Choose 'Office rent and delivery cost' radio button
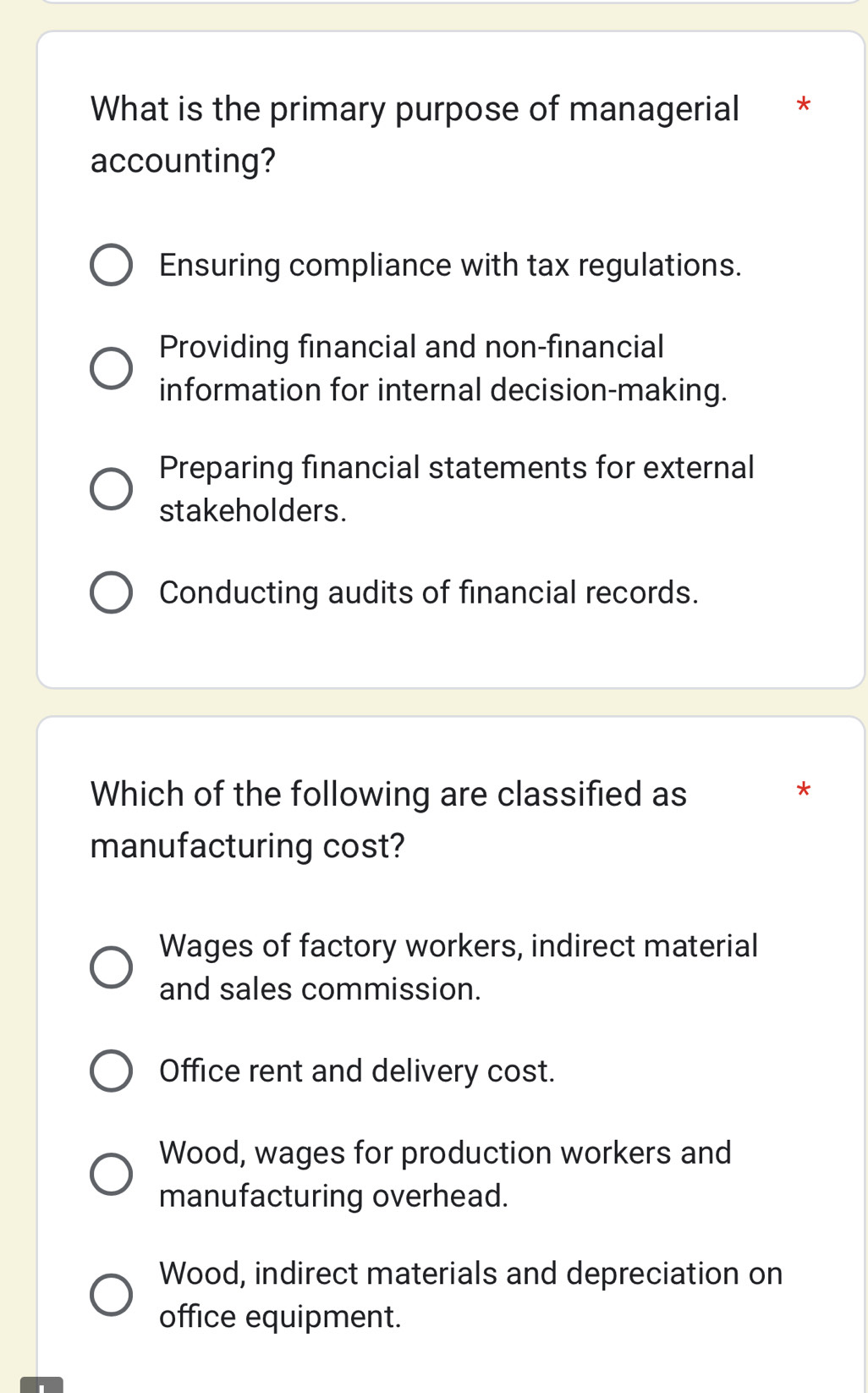Viewport: 868px width, 1393px height. click(x=111, y=1071)
